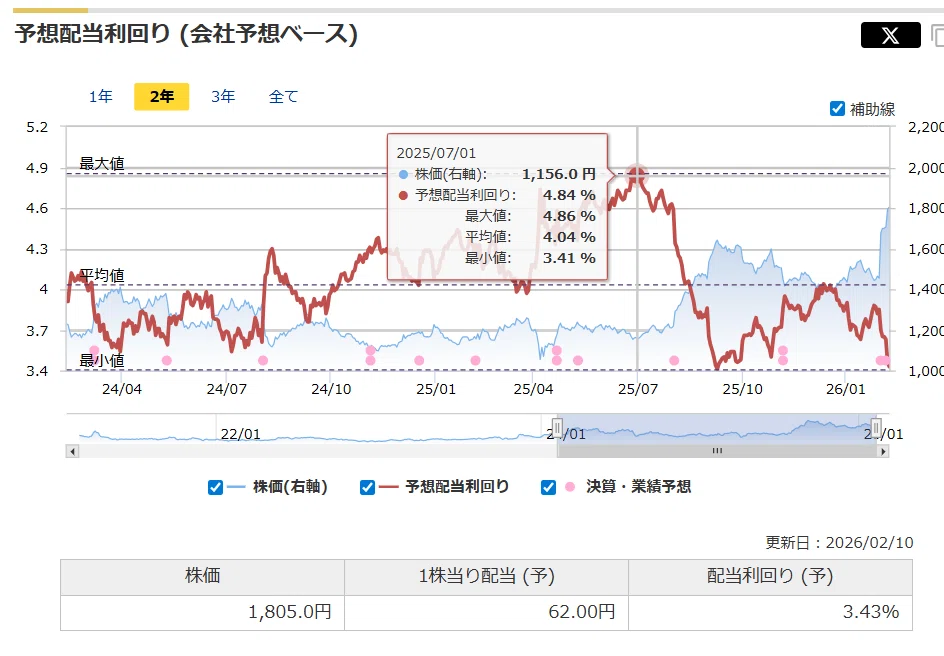Click the 1株当り配当 (予) table header
This screenshot has height=656, width=944.
click(x=486, y=577)
